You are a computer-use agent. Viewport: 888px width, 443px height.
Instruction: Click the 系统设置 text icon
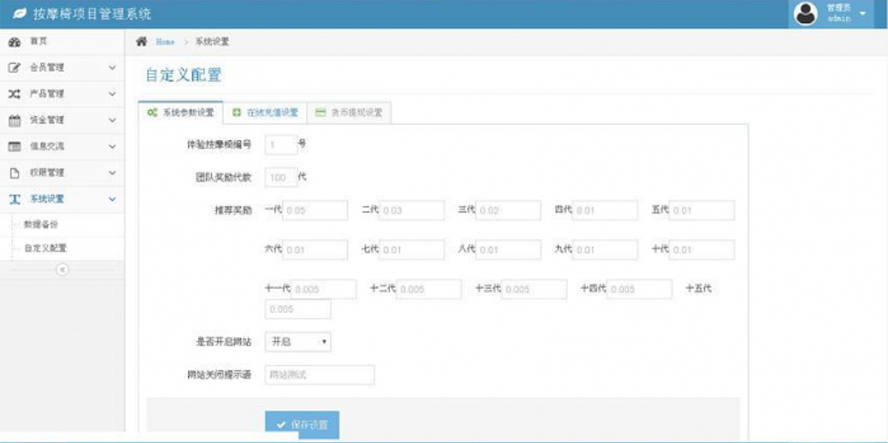click(14, 199)
